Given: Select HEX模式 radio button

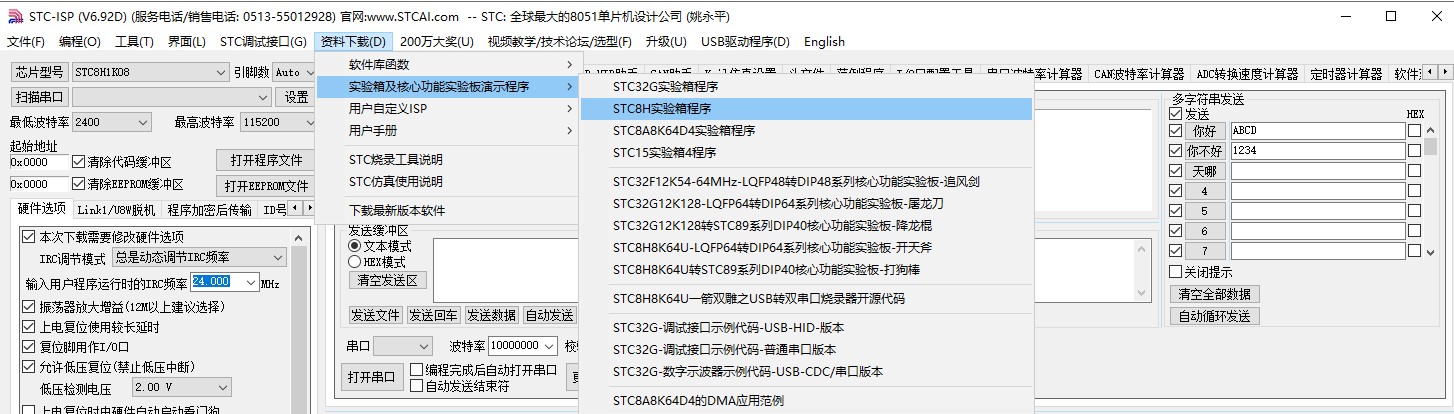Looking at the screenshot, I should (354, 261).
